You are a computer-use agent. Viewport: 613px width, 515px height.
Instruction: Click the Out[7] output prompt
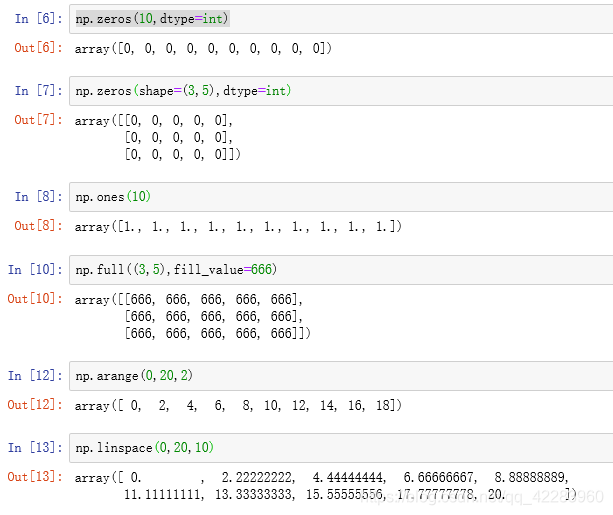click(x=38, y=120)
